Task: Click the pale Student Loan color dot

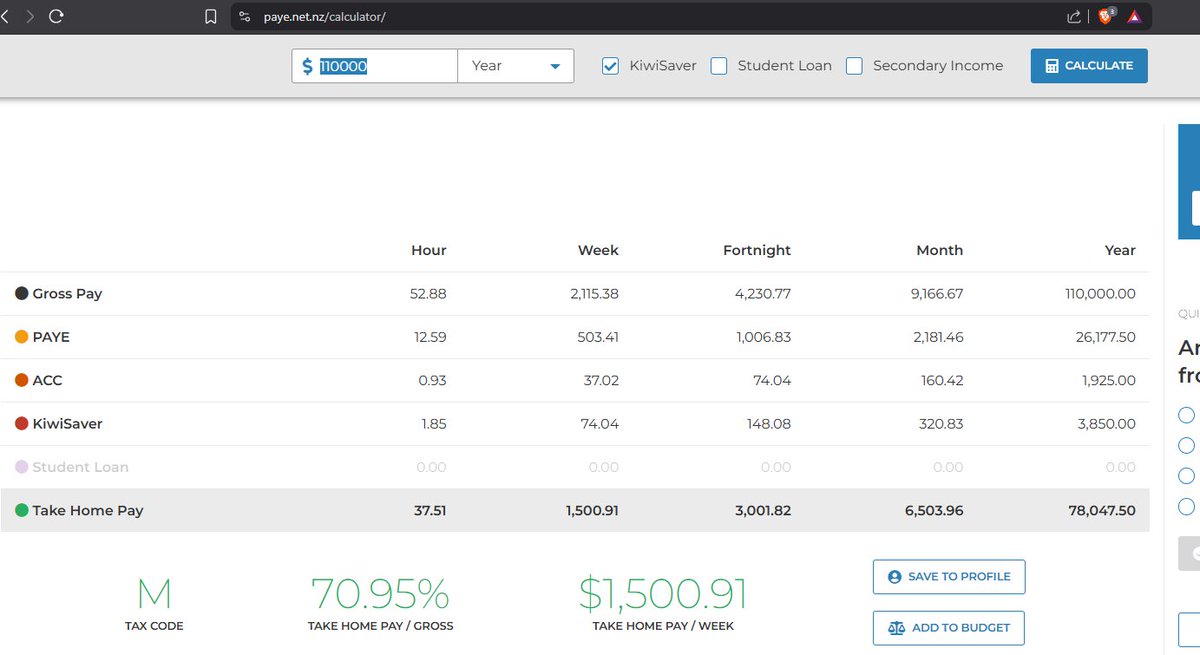Action: [22, 467]
